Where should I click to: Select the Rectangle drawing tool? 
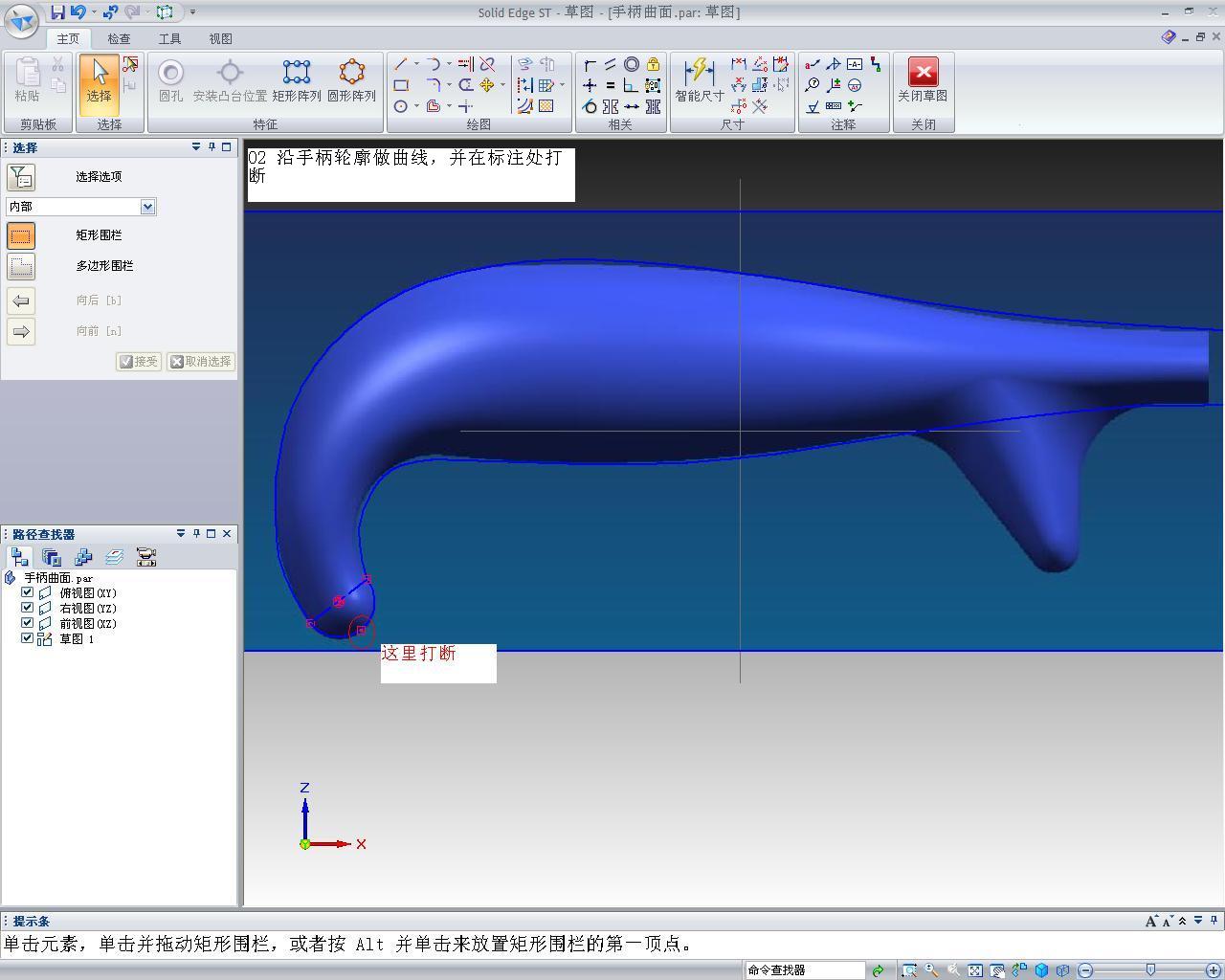pyautogui.click(x=401, y=85)
